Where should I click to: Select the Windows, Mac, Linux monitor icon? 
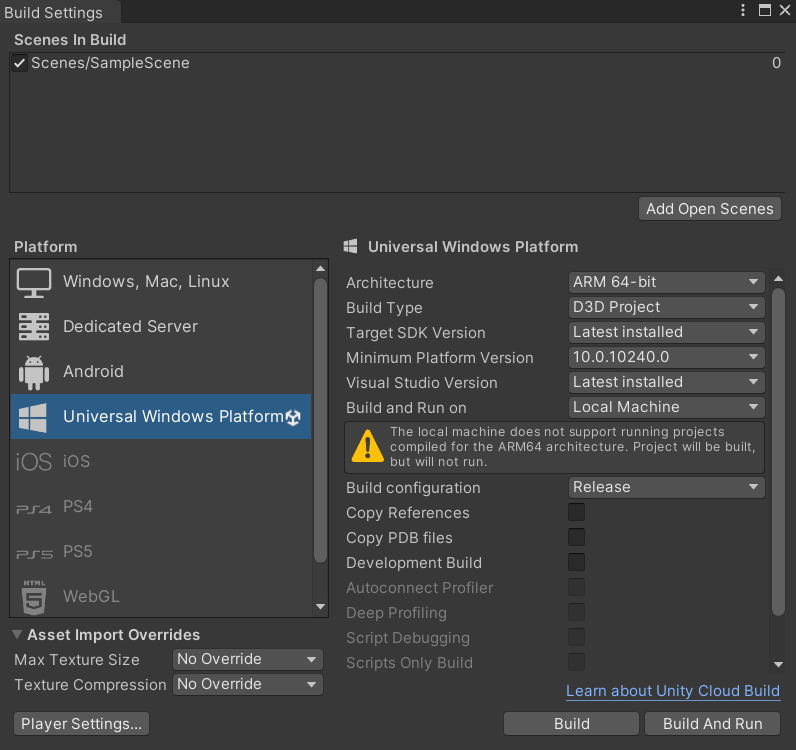(34, 282)
